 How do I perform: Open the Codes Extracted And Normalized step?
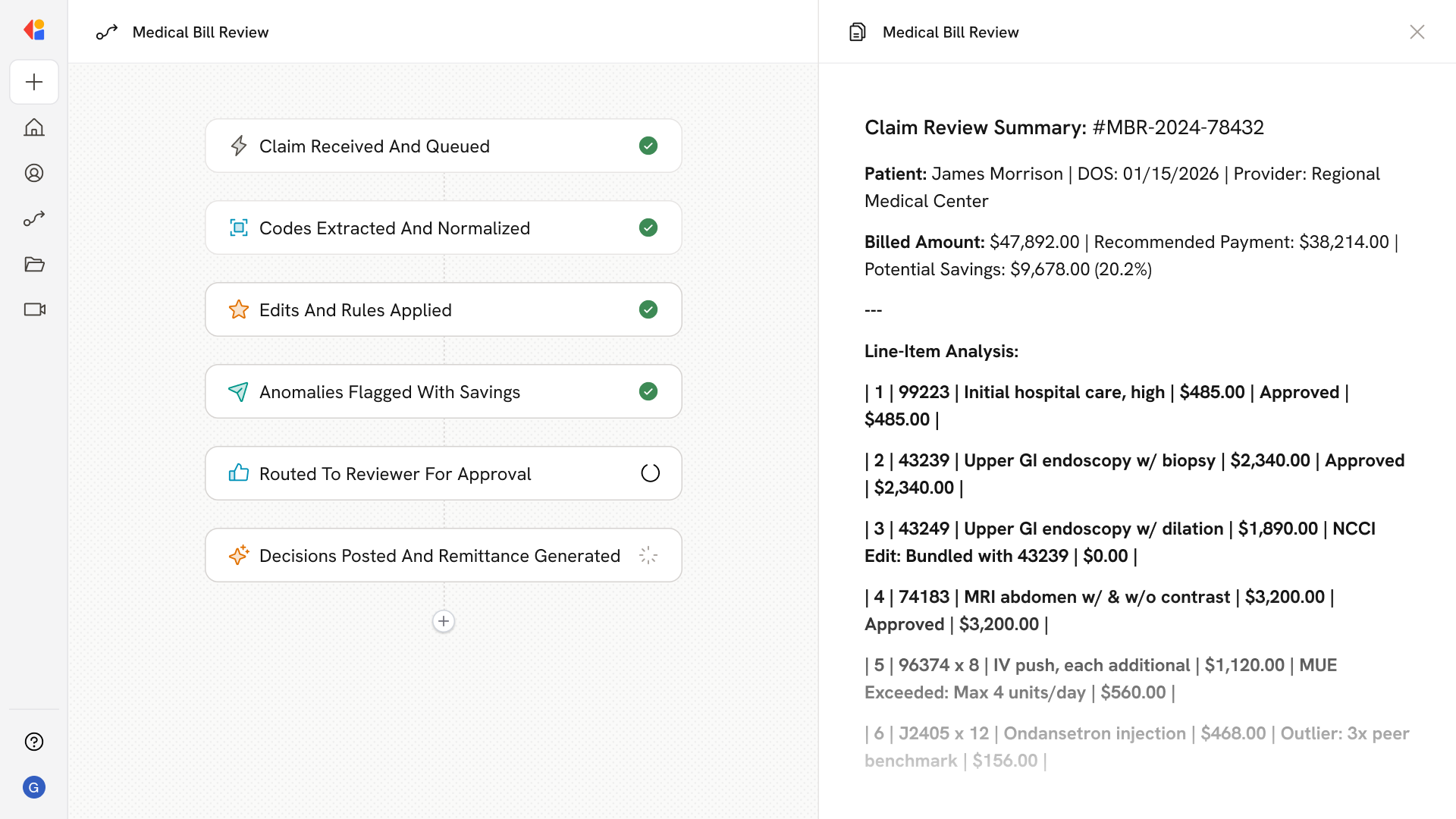click(394, 227)
